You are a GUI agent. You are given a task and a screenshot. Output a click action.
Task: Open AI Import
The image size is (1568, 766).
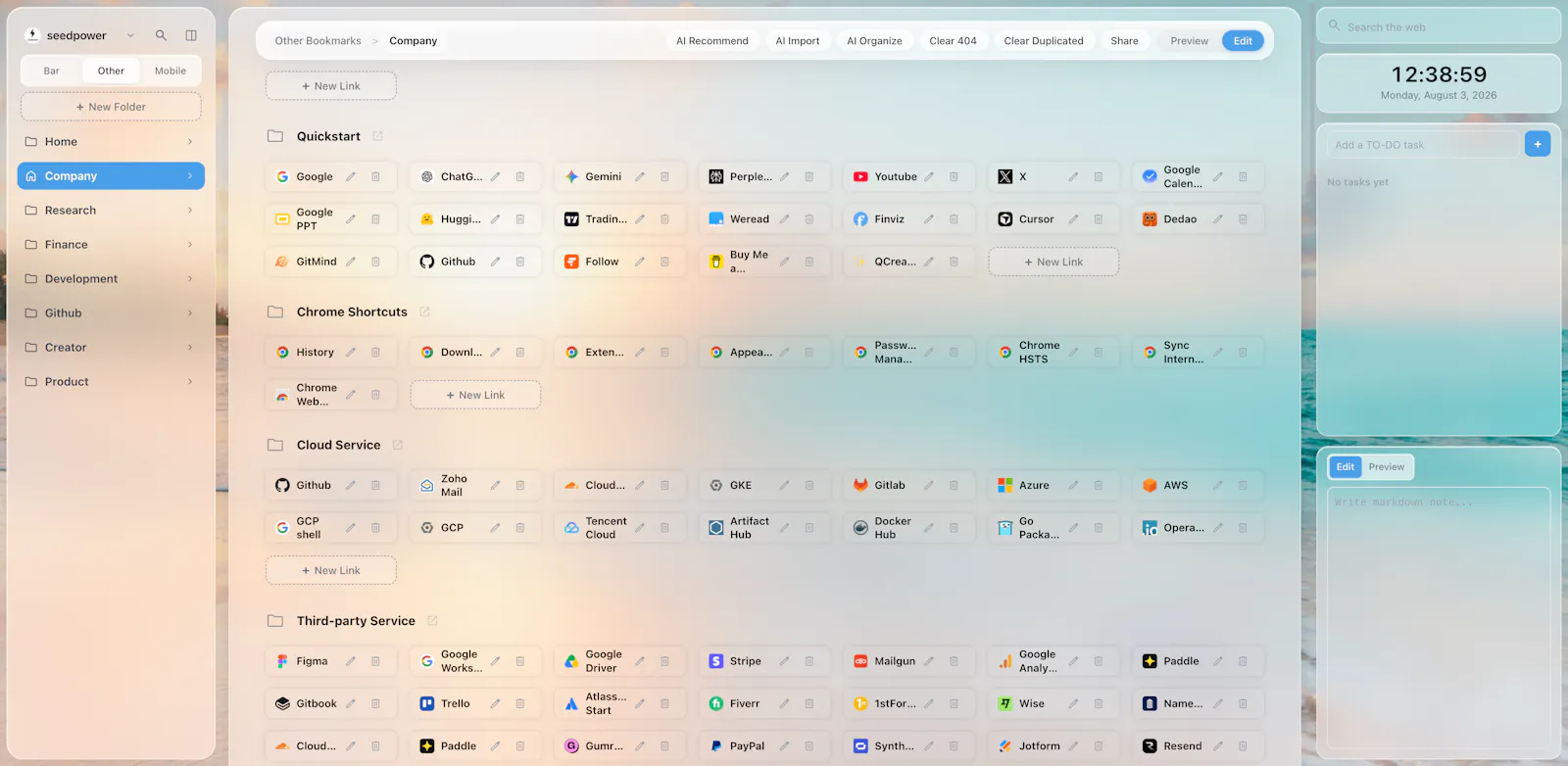pyautogui.click(x=798, y=41)
